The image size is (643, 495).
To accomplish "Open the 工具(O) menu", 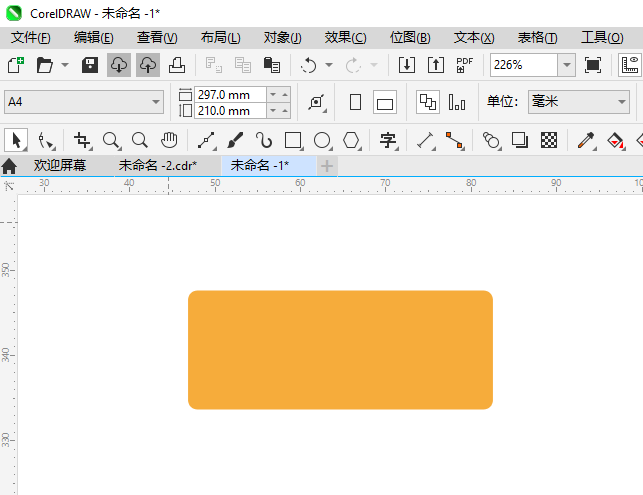I will click(602, 38).
